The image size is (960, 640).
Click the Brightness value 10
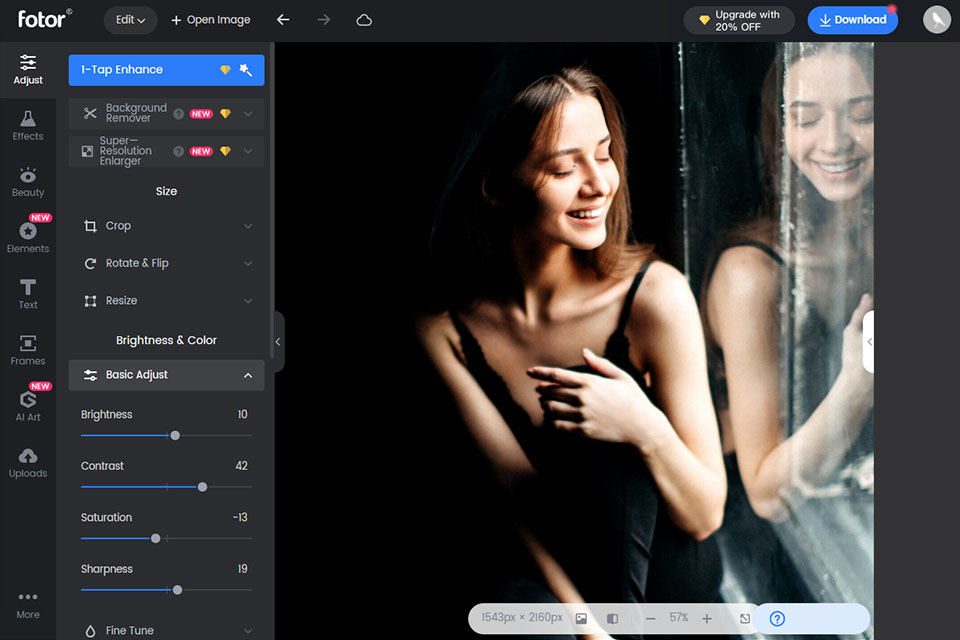[242, 415]
